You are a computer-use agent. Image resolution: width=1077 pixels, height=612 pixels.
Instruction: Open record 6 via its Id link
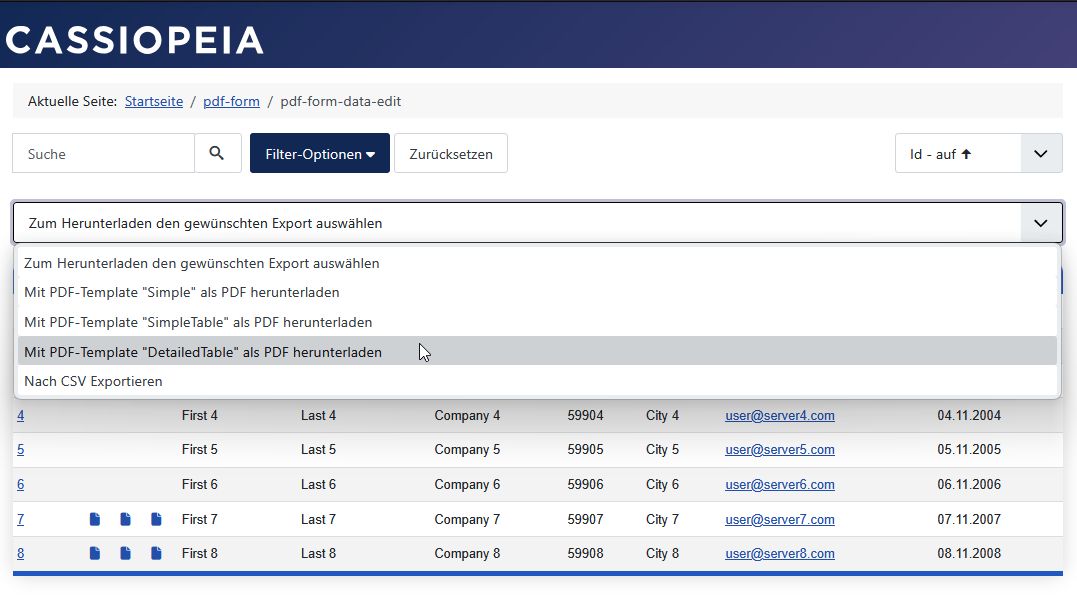(20, 484)
